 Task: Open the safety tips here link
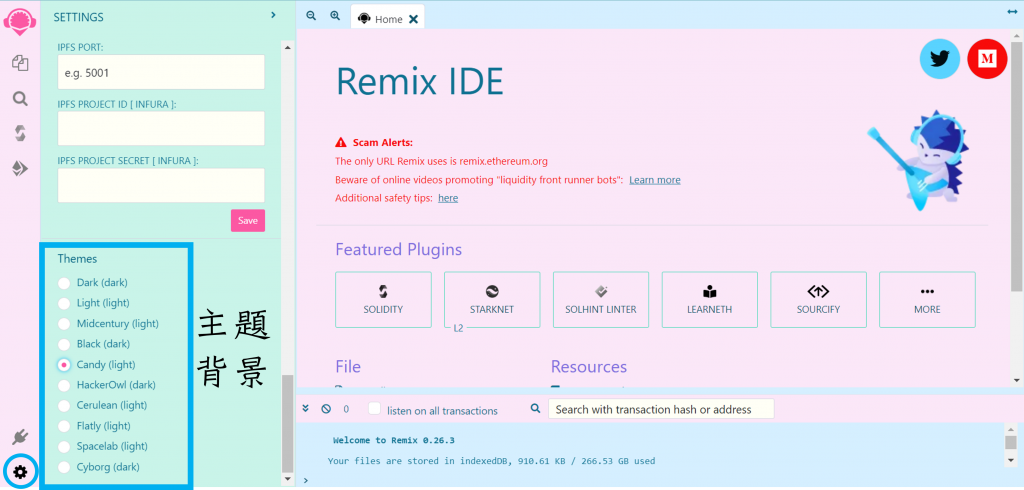[x=448, y=198]
